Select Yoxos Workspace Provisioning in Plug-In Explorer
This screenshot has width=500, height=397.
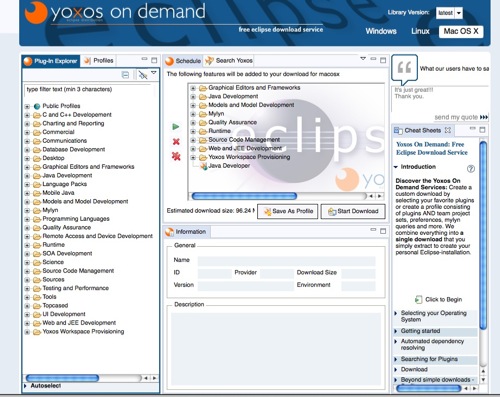[83, 331]
